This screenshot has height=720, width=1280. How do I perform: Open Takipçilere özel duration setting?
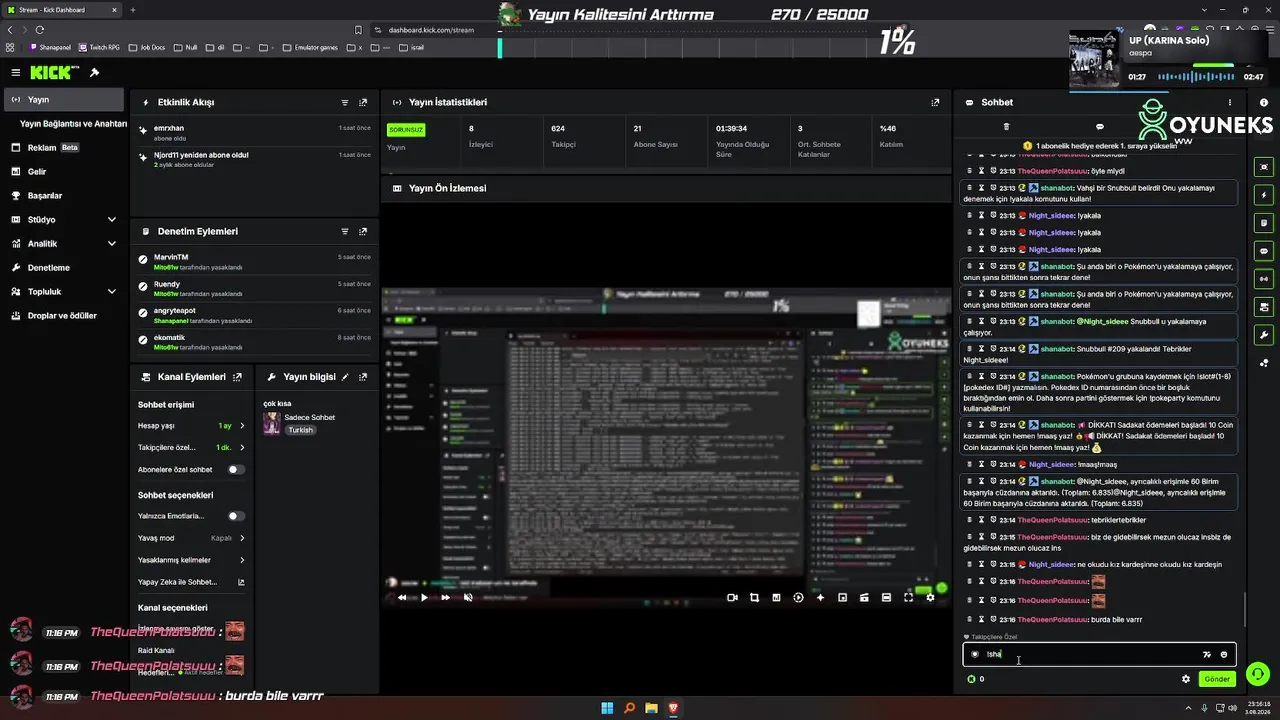tap(192, 448)
